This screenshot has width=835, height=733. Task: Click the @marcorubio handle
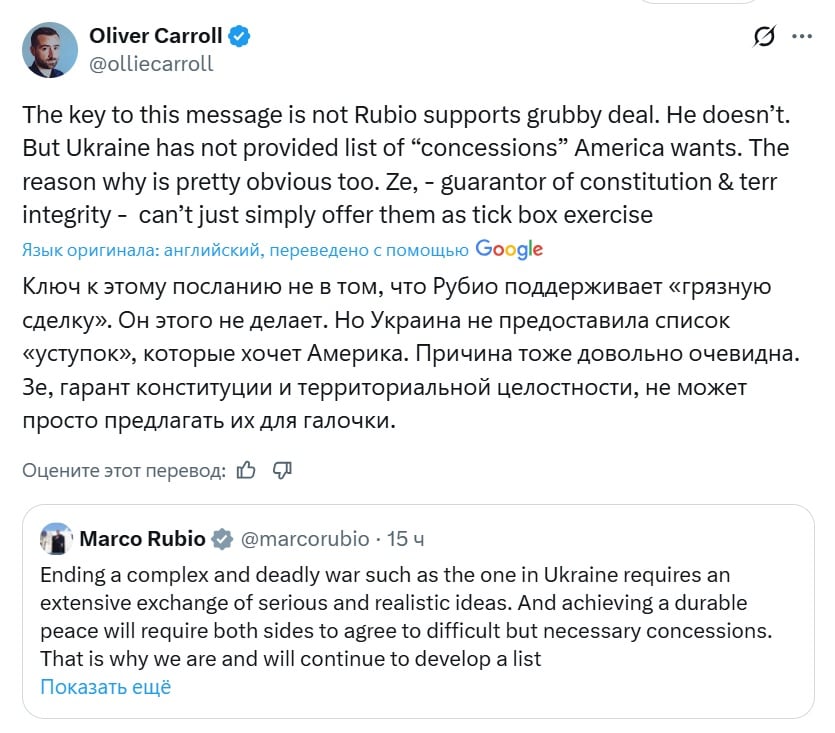coord(305,539)
